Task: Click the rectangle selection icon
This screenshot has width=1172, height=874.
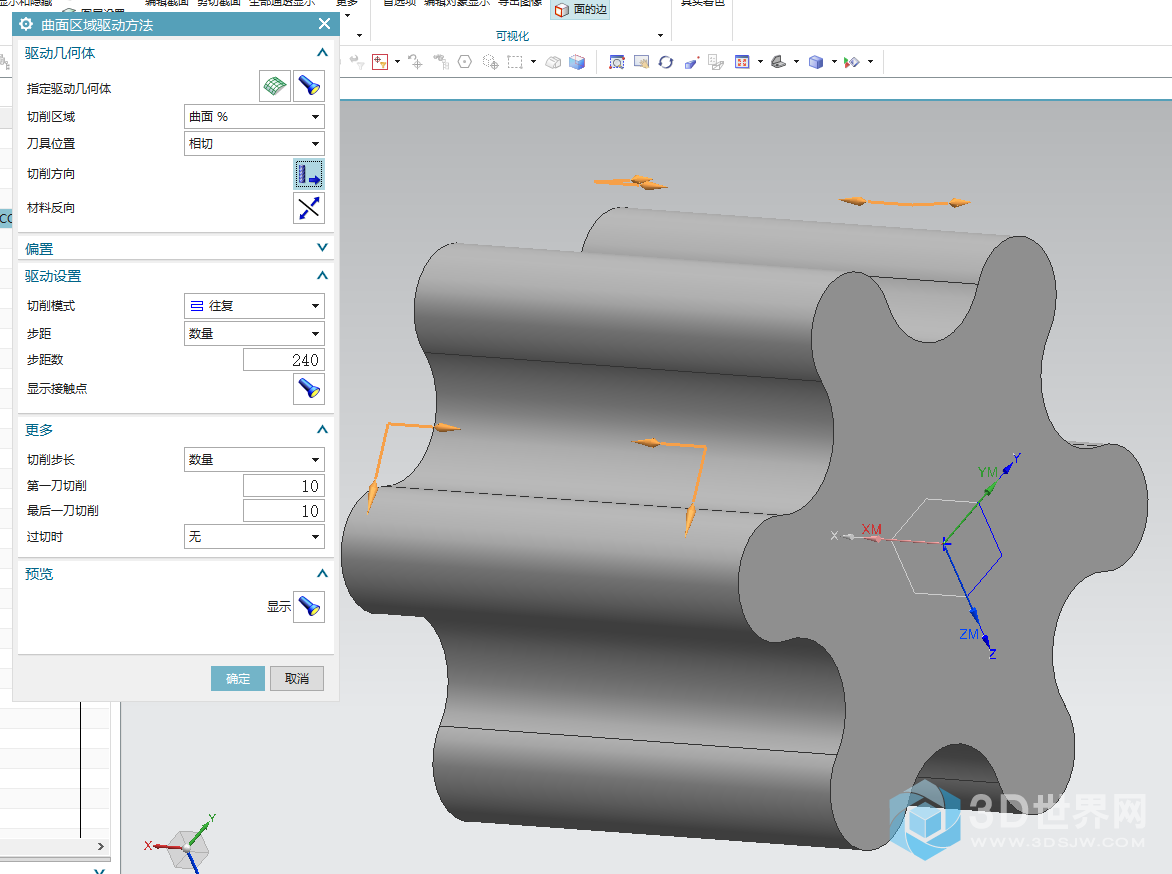Action: tap(515, 62)
